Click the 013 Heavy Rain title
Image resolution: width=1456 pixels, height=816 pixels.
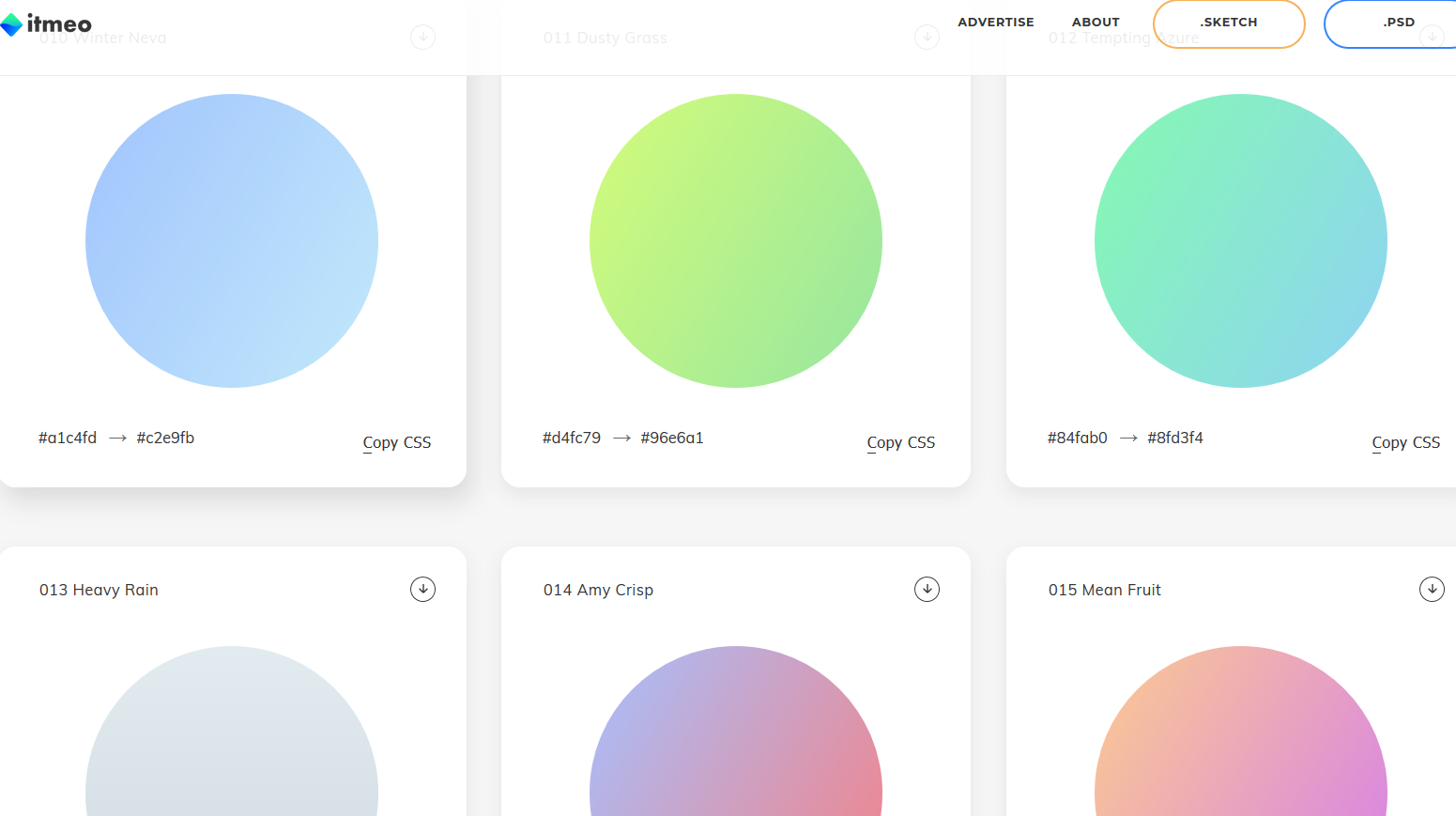pyautogui.click(x=99, y=590)
